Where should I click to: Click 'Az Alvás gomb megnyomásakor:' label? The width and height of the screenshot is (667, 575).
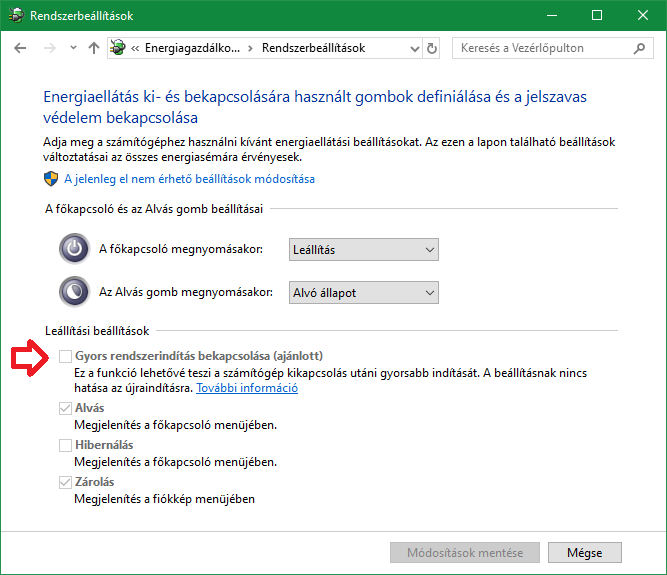[186, 292]
